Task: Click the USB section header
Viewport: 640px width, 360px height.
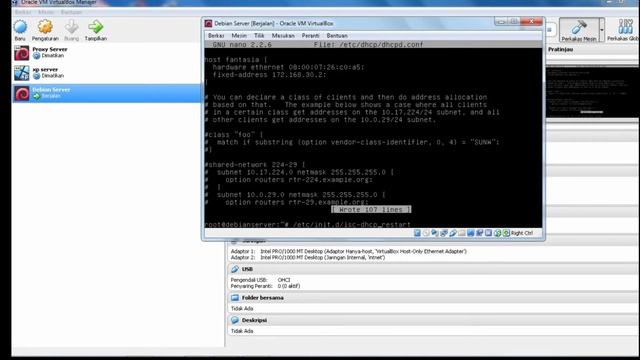Action: 433,269
